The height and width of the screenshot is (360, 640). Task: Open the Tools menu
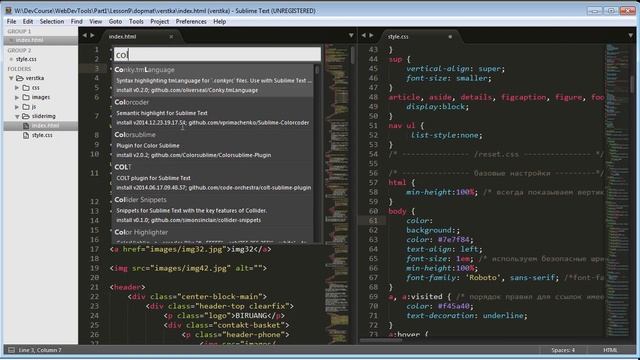tap(136, 21)
